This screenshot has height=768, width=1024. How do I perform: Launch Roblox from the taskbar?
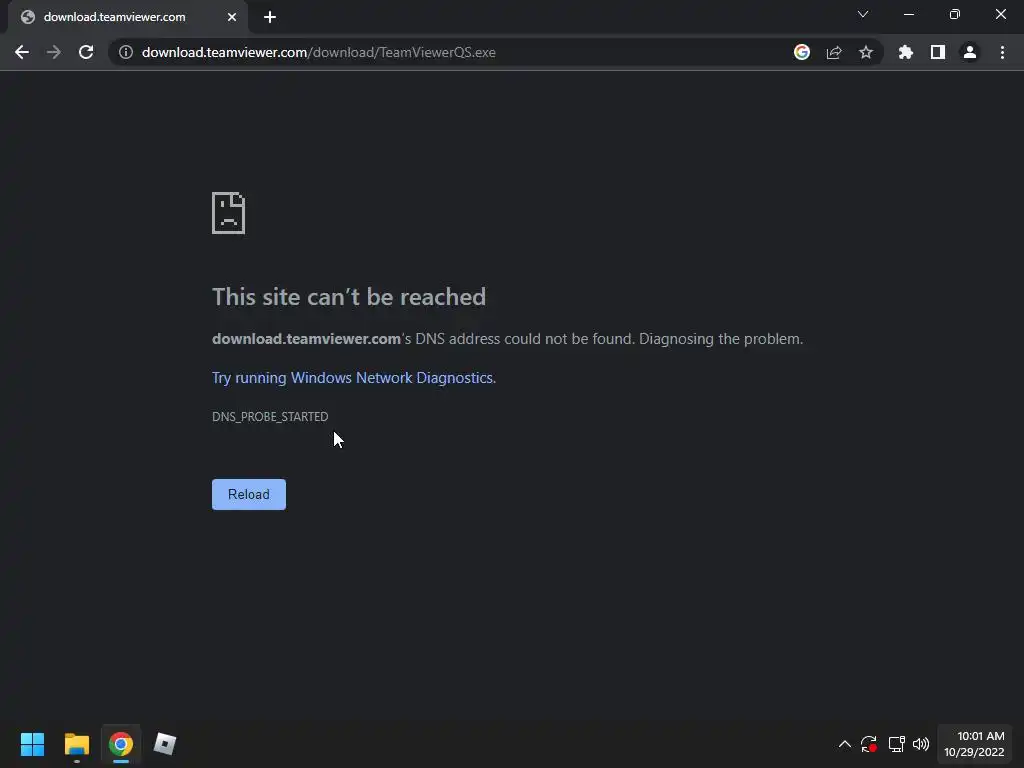pyautogui.click(x=165, y=744)
